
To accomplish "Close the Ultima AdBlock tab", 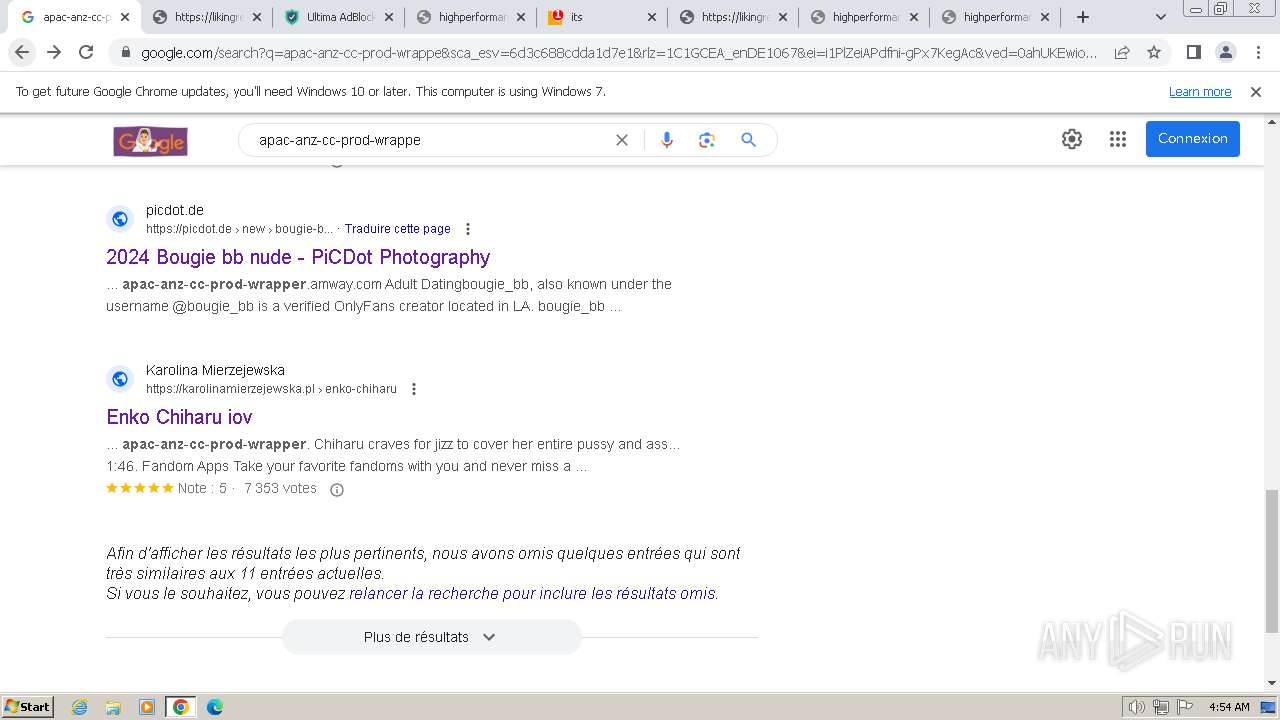I will (389, 17).
